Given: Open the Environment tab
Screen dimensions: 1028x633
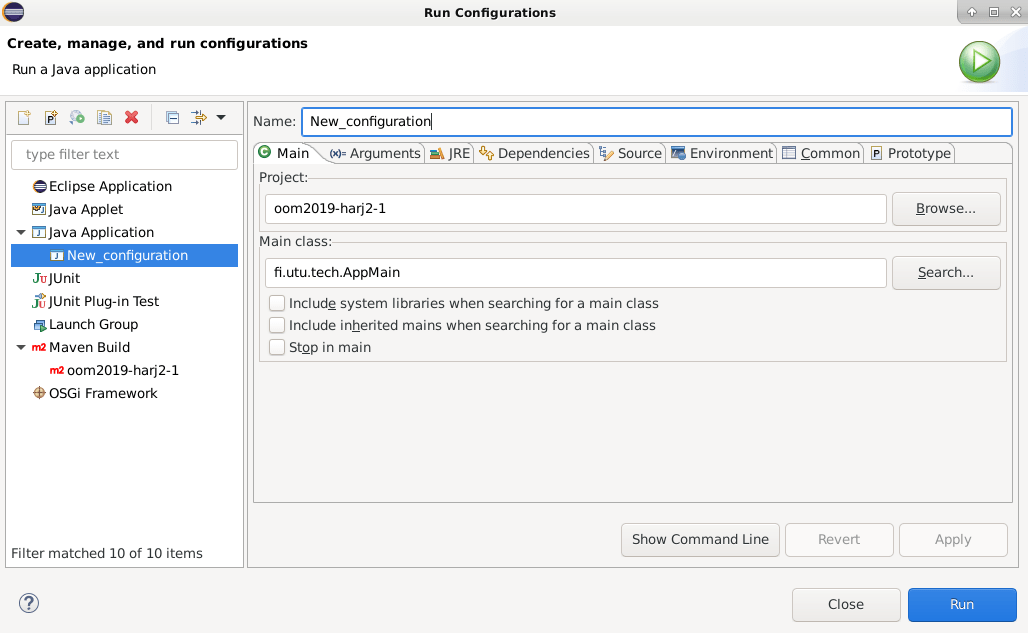Looking at the screenshot, I should click(x=722, y=153).
